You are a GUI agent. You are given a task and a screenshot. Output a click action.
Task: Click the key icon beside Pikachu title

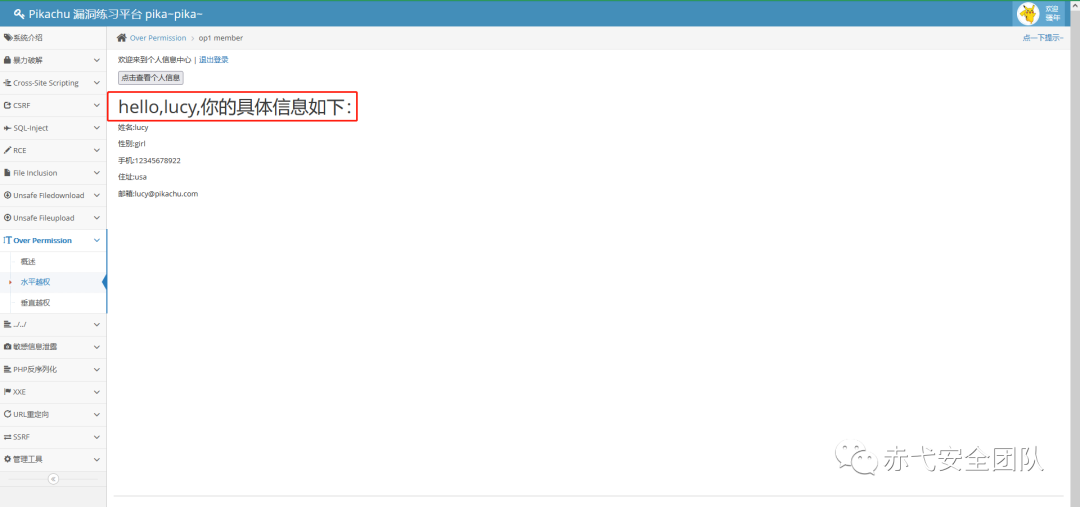(x=19, y=14)
